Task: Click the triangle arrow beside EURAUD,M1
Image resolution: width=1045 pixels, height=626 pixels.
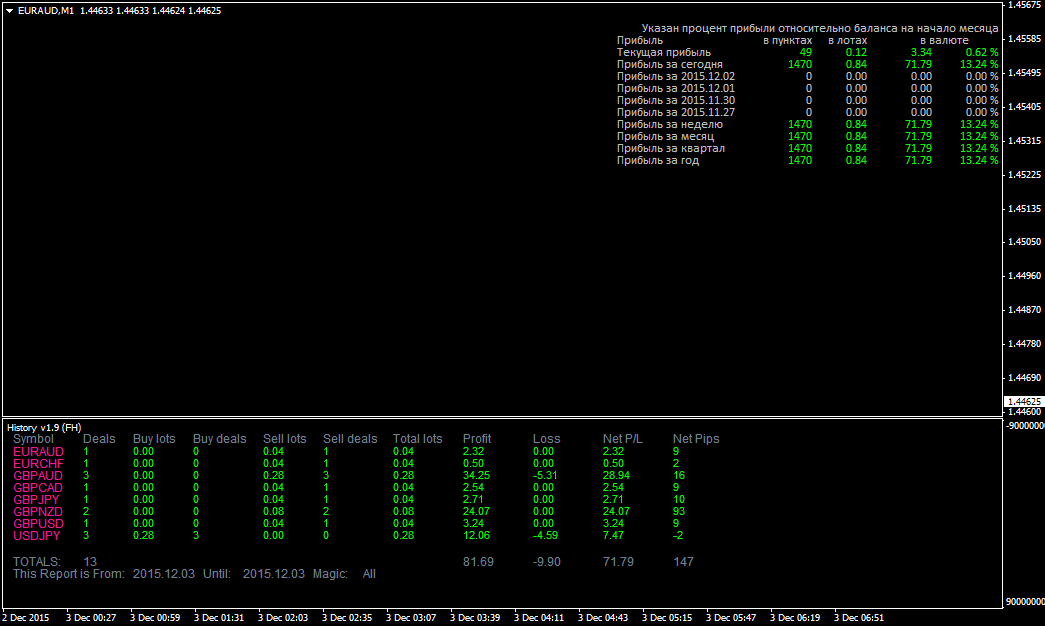Action: 10,11
